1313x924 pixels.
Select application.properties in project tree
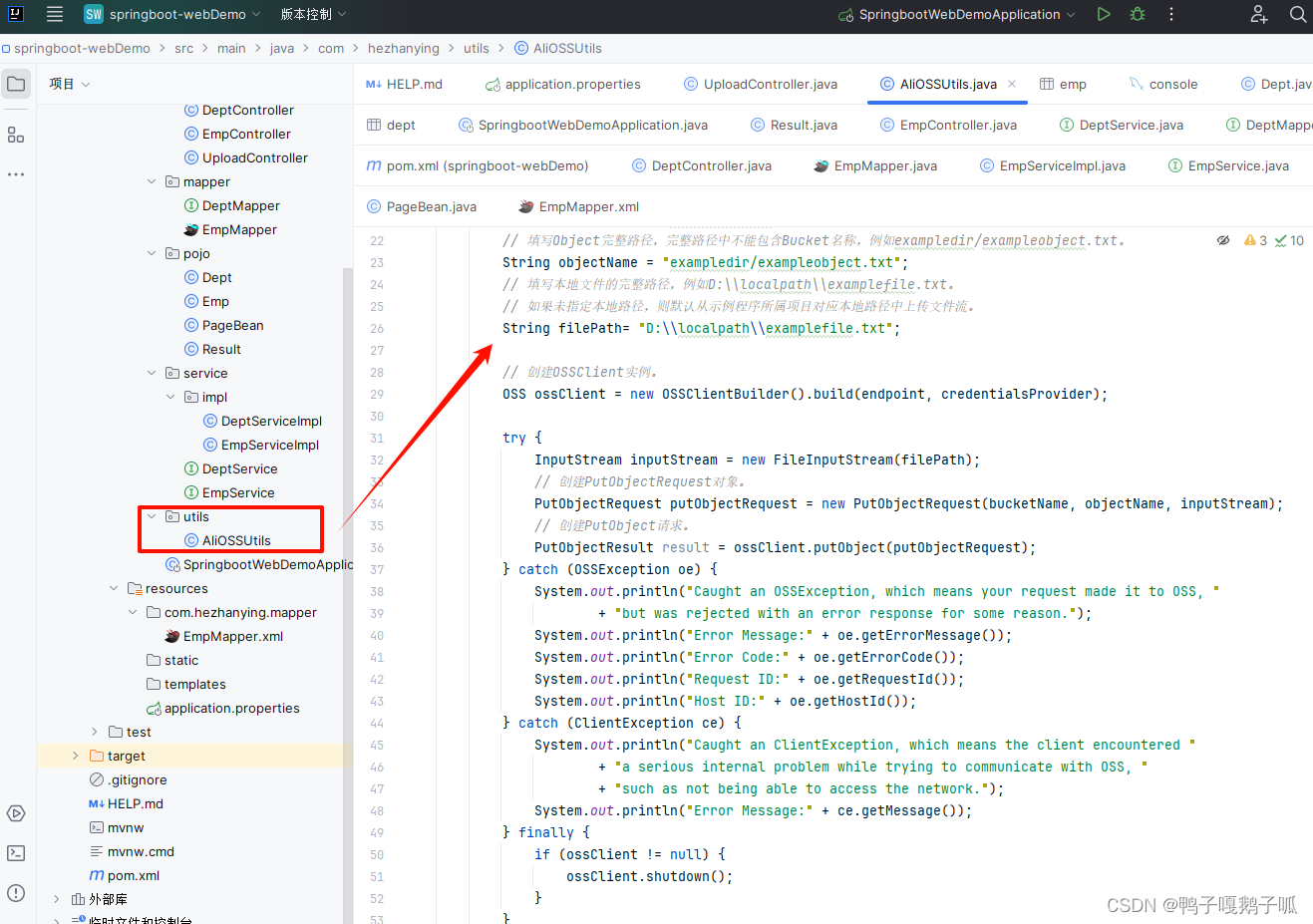pyautogui.click(x=223, y=708)
